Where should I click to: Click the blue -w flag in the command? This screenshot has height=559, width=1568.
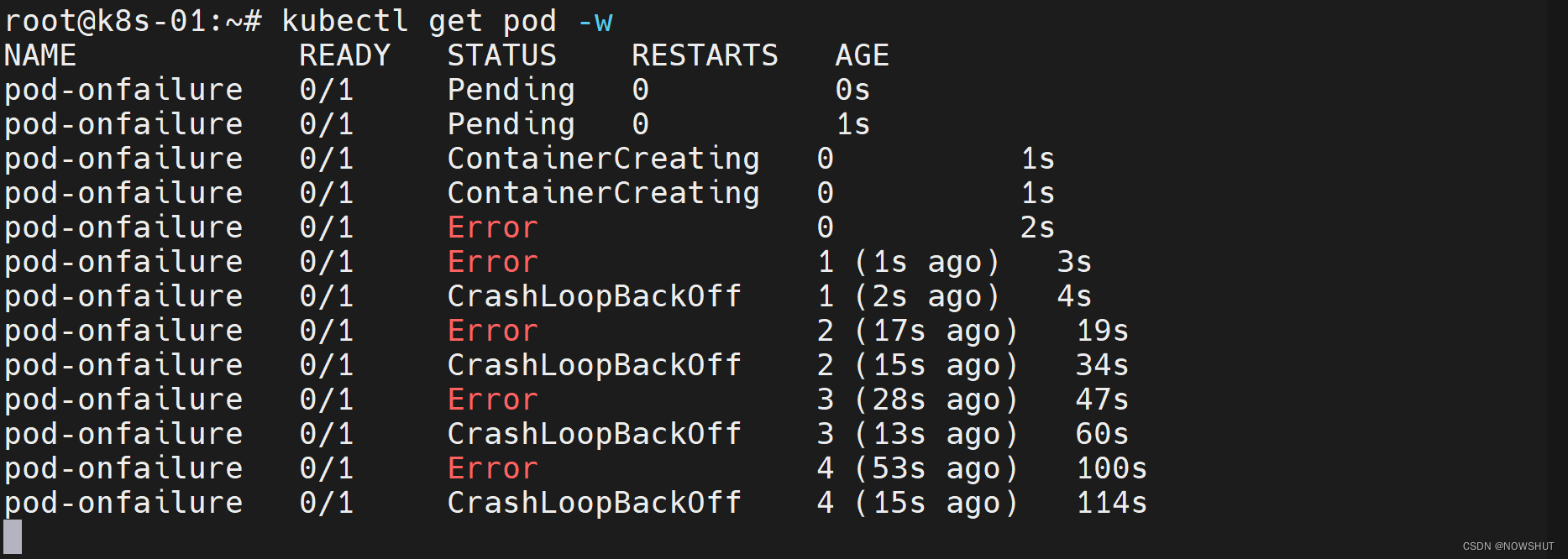point(595,21)
